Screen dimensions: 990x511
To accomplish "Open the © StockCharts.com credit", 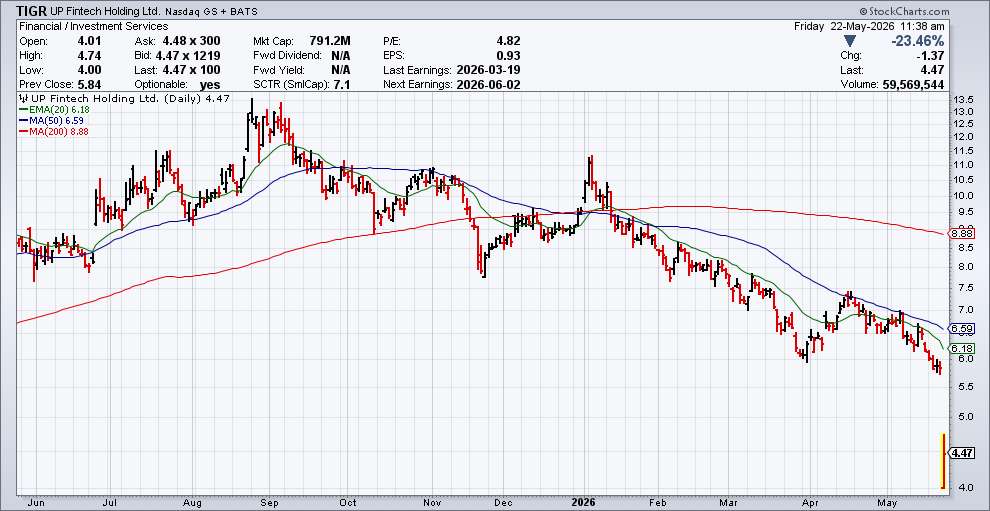I will (x=904, y=11).
